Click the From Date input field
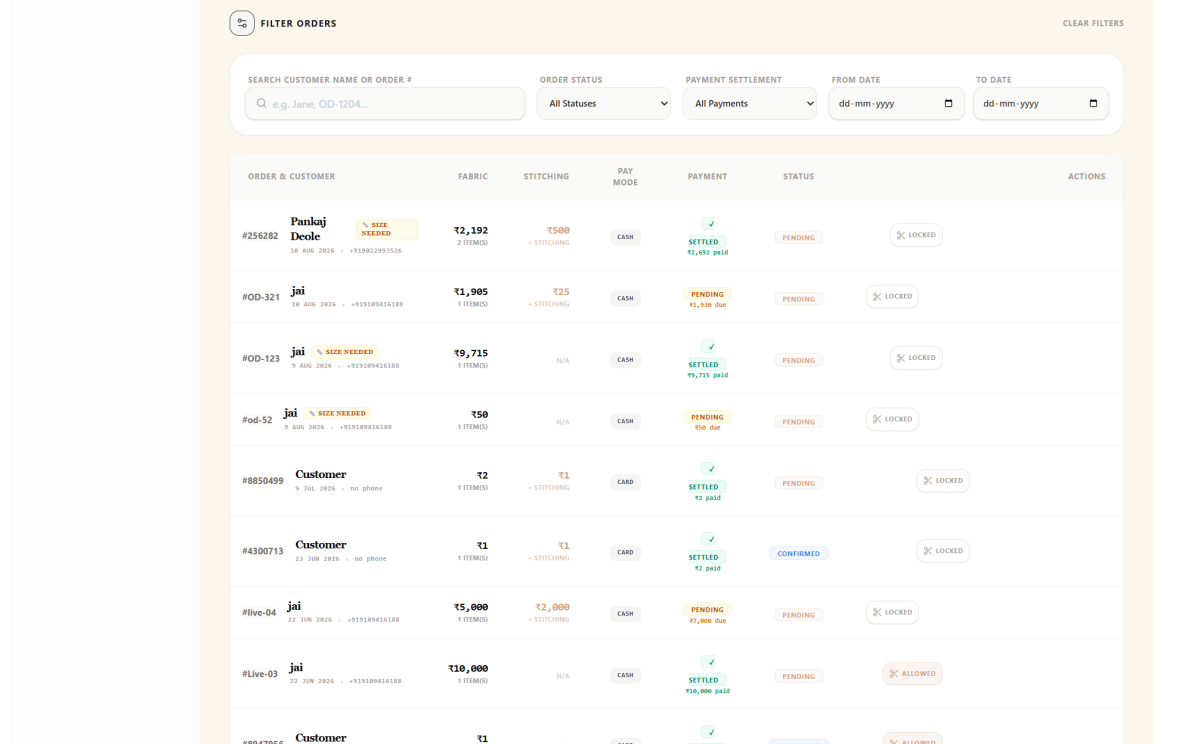Viewport: 1177px width, 744px height. [x=896, y=104]
